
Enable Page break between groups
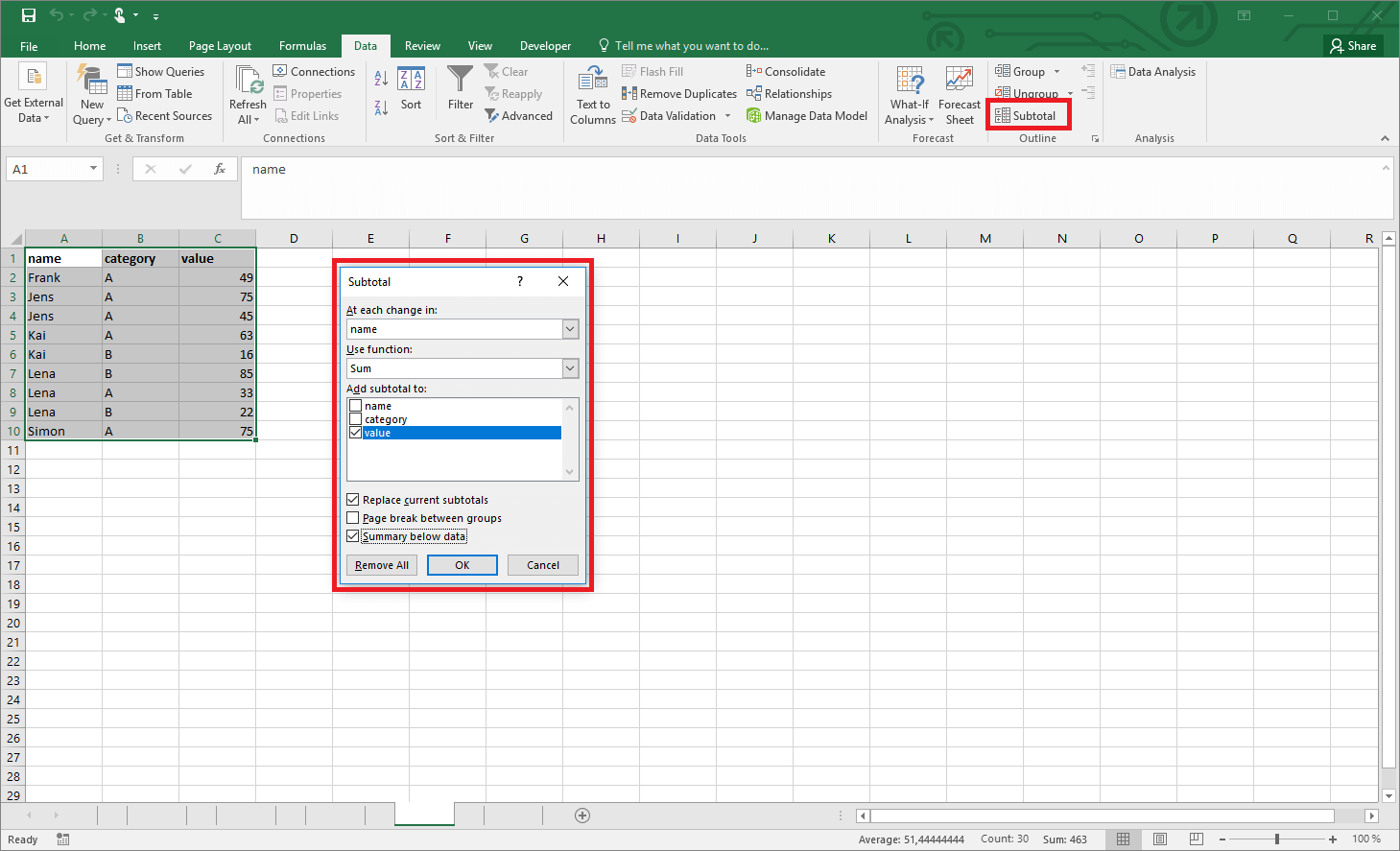[x=353, y=517]
